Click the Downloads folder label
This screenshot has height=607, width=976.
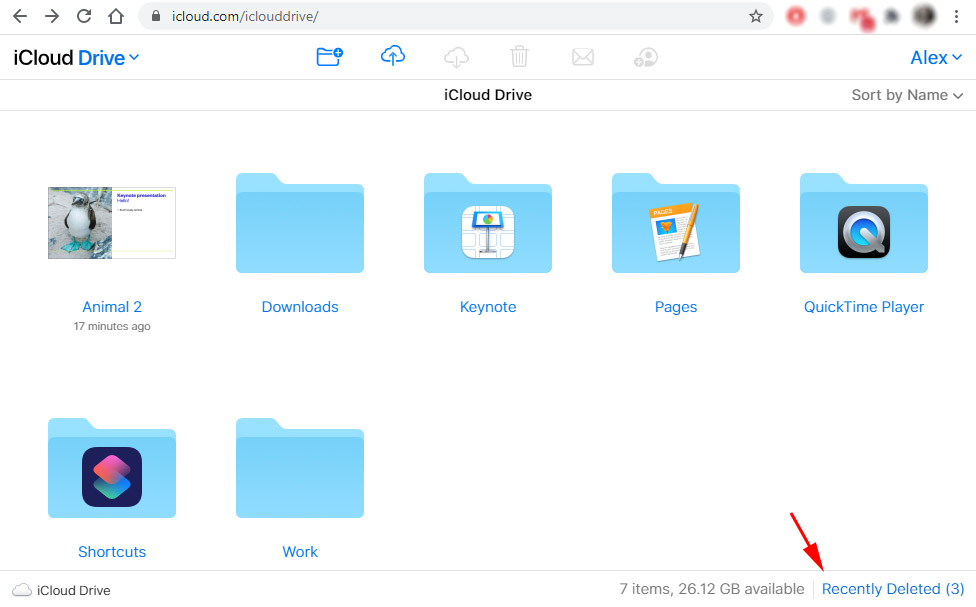tap(300, 307)
